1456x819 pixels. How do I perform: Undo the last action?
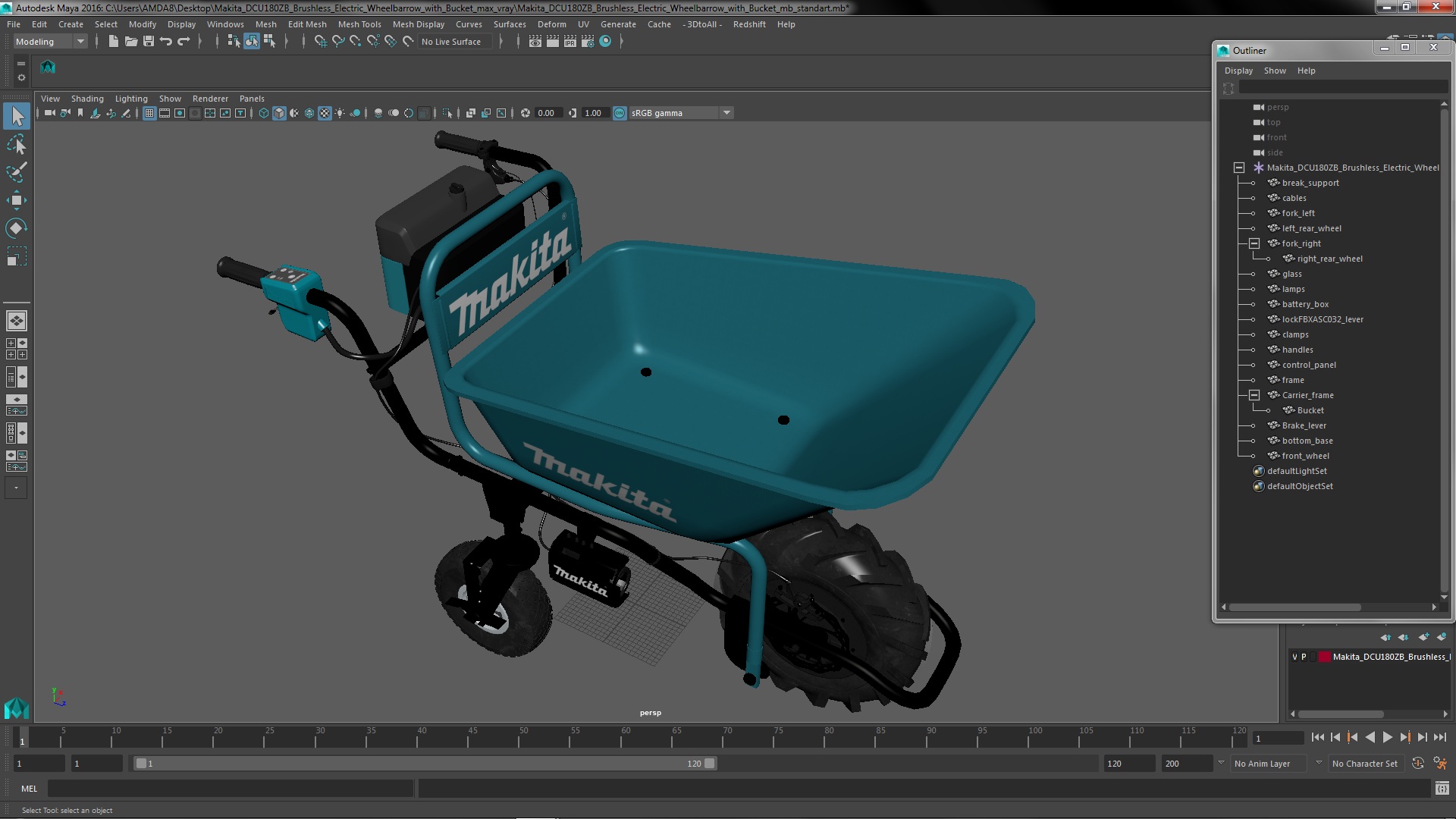(166, 42)
